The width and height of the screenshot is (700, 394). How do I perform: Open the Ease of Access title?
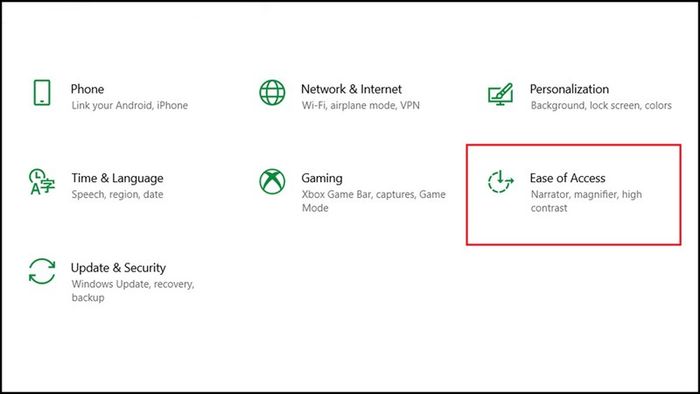pyautogui.click(x=567, y=178)
